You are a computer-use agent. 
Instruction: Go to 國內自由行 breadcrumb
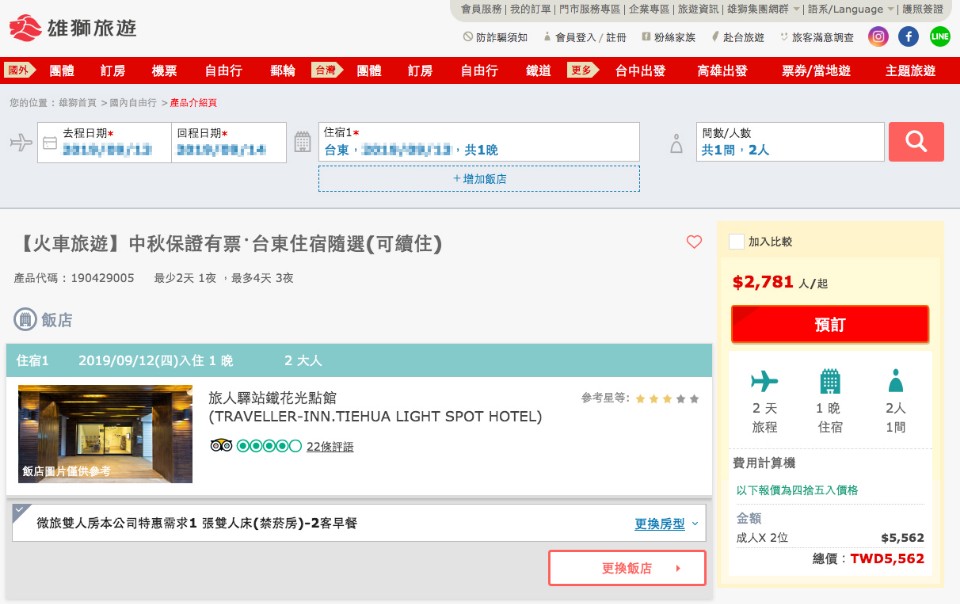(x=133, y=103)
